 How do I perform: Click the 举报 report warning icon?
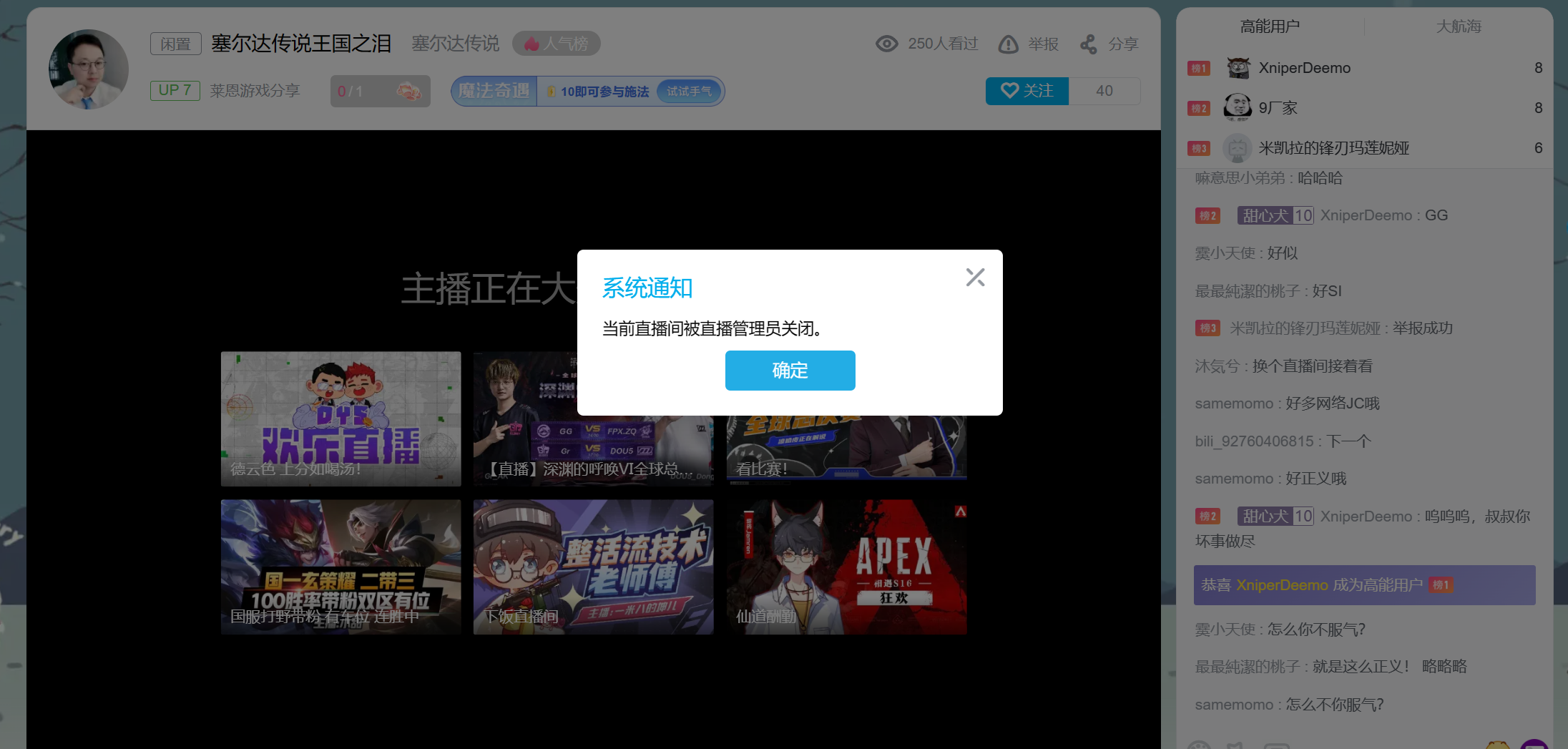(x=1008, y=44)
